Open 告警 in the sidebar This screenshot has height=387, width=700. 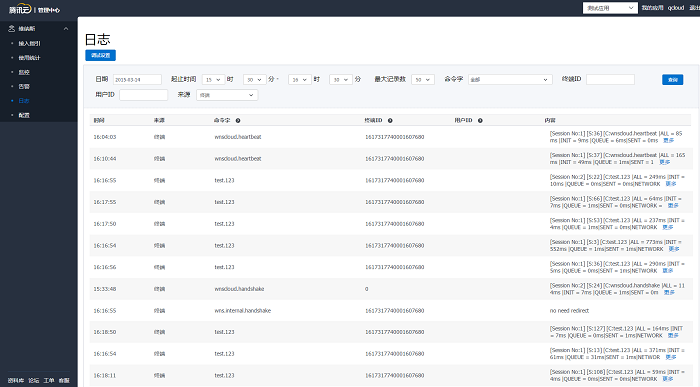[x=24, y=86]
